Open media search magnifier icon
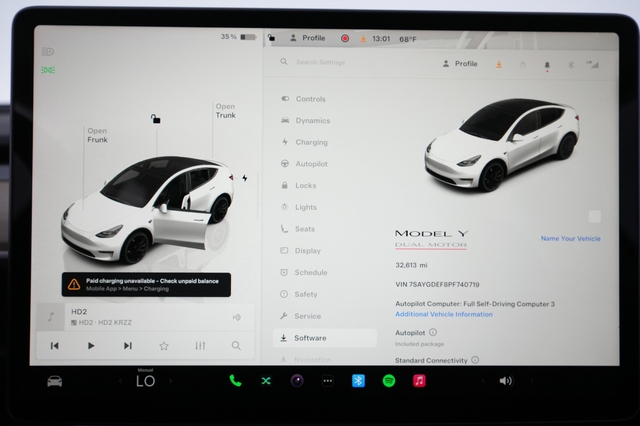 [x=236, y=346]
